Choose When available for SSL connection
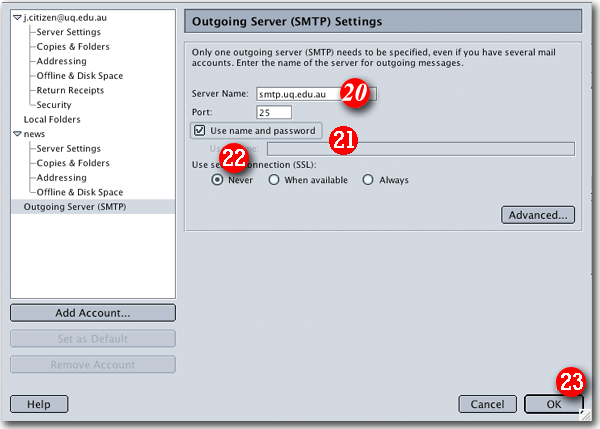Image resolution: width=600 pixels, height=429 pixels. (x=274, y=180)
